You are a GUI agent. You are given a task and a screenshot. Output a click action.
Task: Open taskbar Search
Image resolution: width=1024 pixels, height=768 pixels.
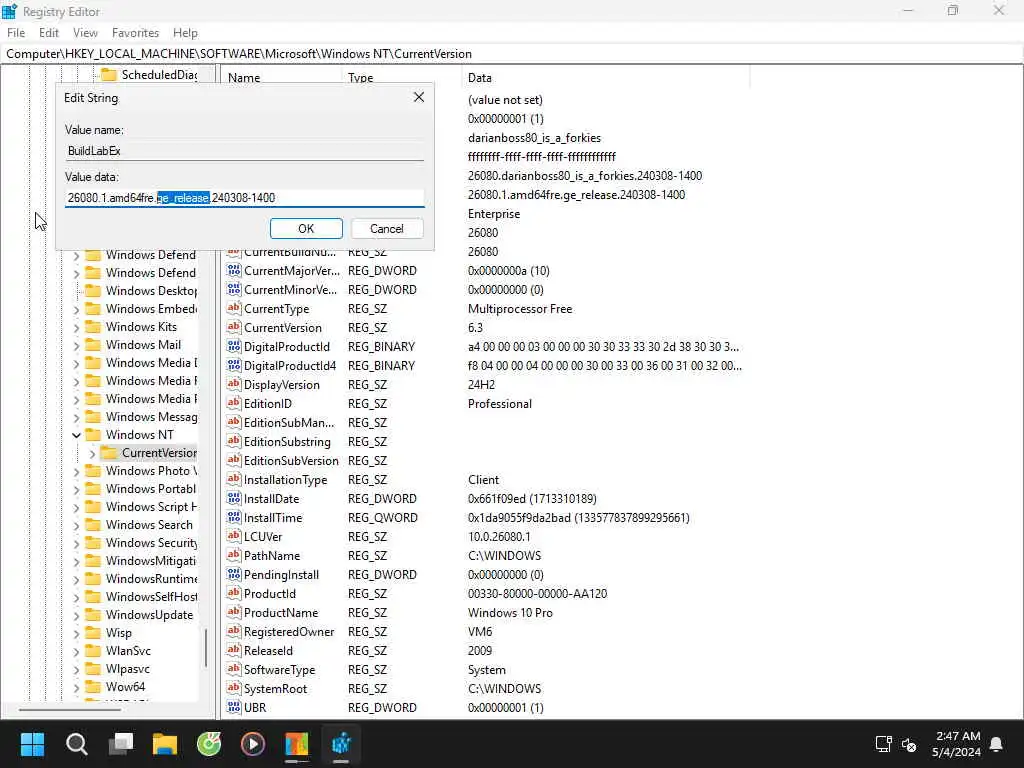coord(76,744)
